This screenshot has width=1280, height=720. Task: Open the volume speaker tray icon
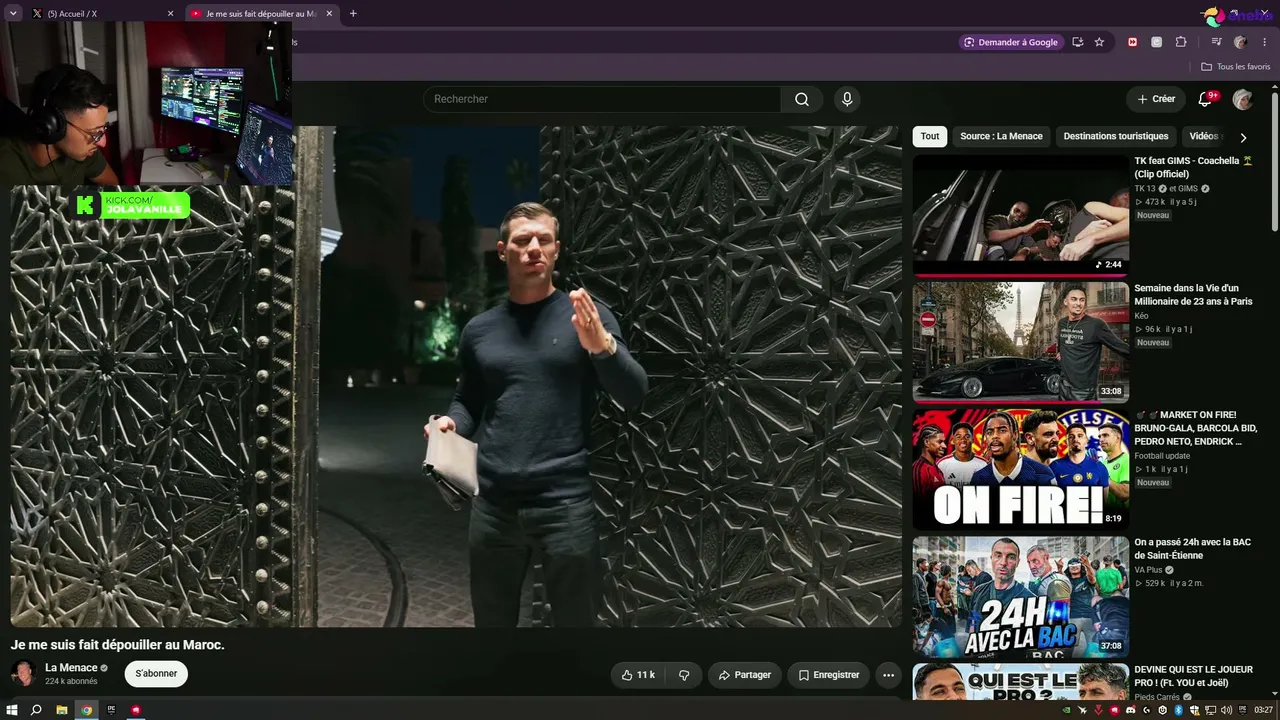(1227, 710)
